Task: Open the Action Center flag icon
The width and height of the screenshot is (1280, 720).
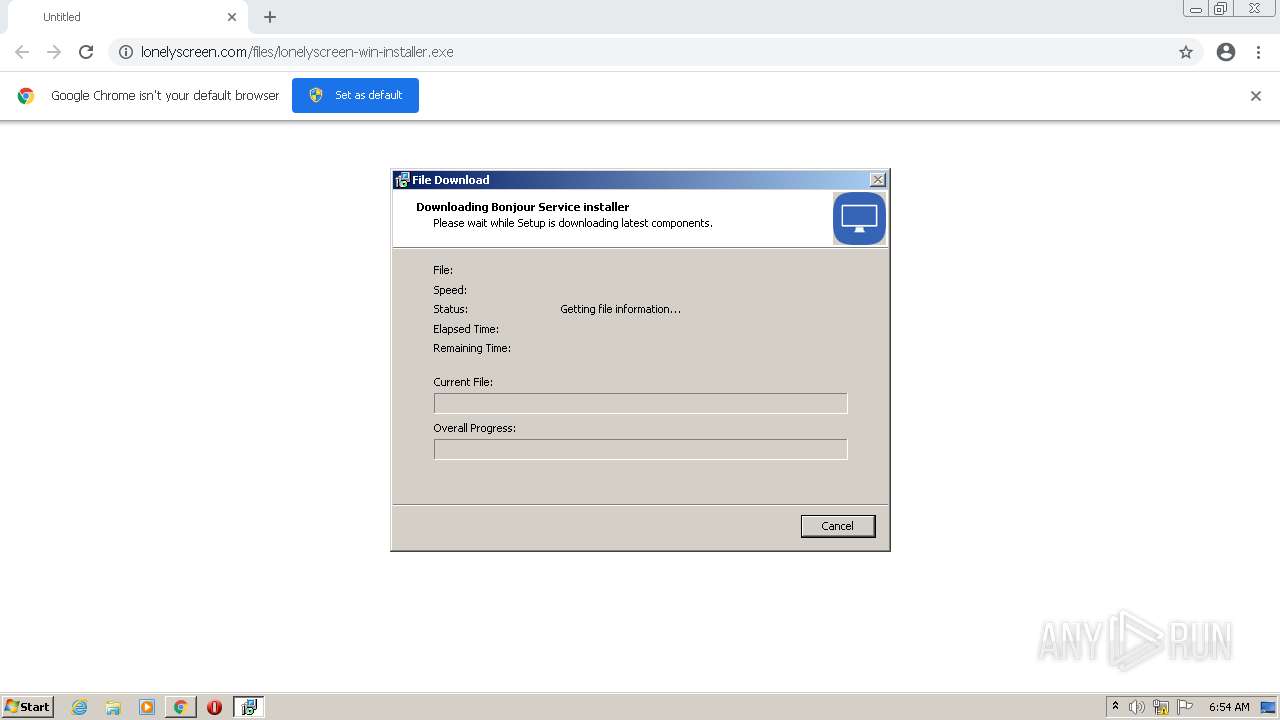Action: click(1185, 707)
